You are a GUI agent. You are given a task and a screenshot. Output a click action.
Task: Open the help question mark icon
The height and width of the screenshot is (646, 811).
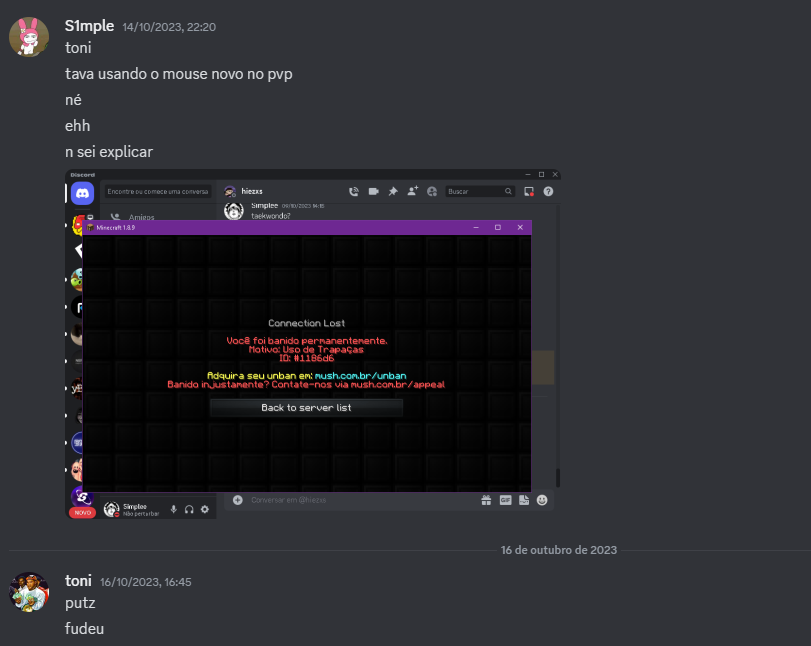[x=548, y=191]
